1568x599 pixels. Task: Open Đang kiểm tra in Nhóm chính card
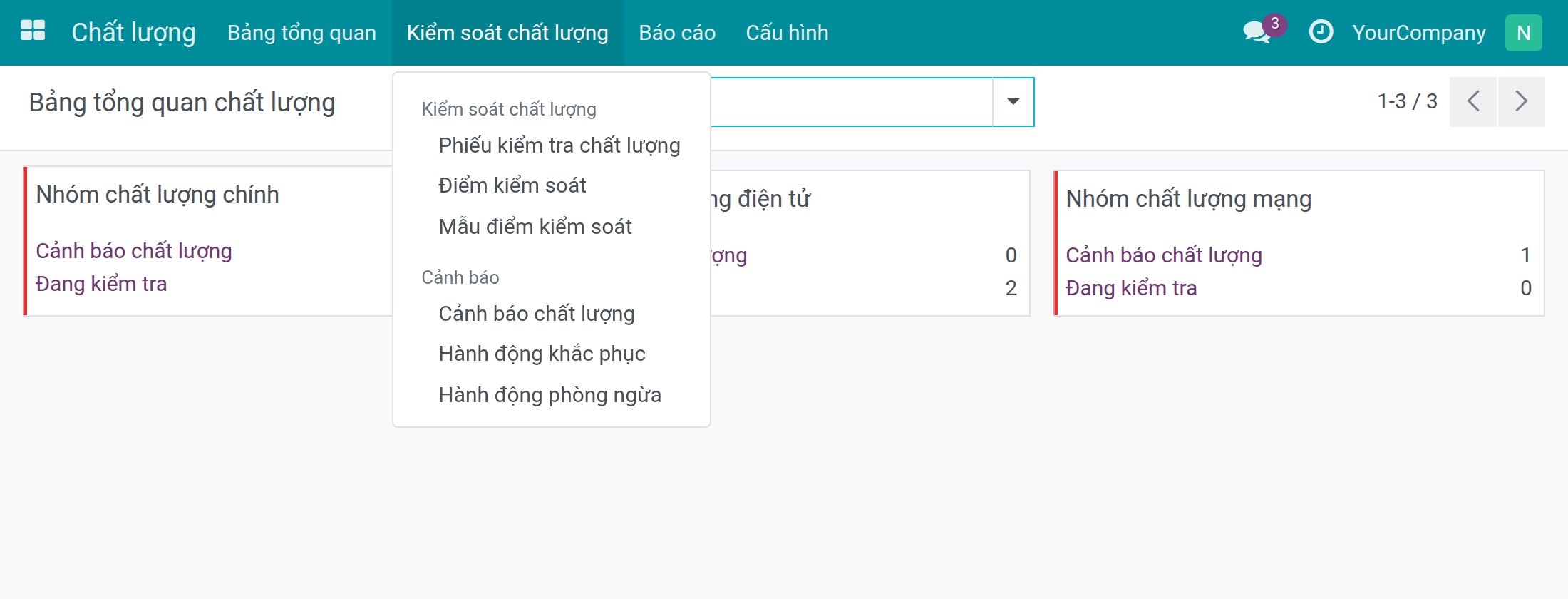[x=101, y=284]
